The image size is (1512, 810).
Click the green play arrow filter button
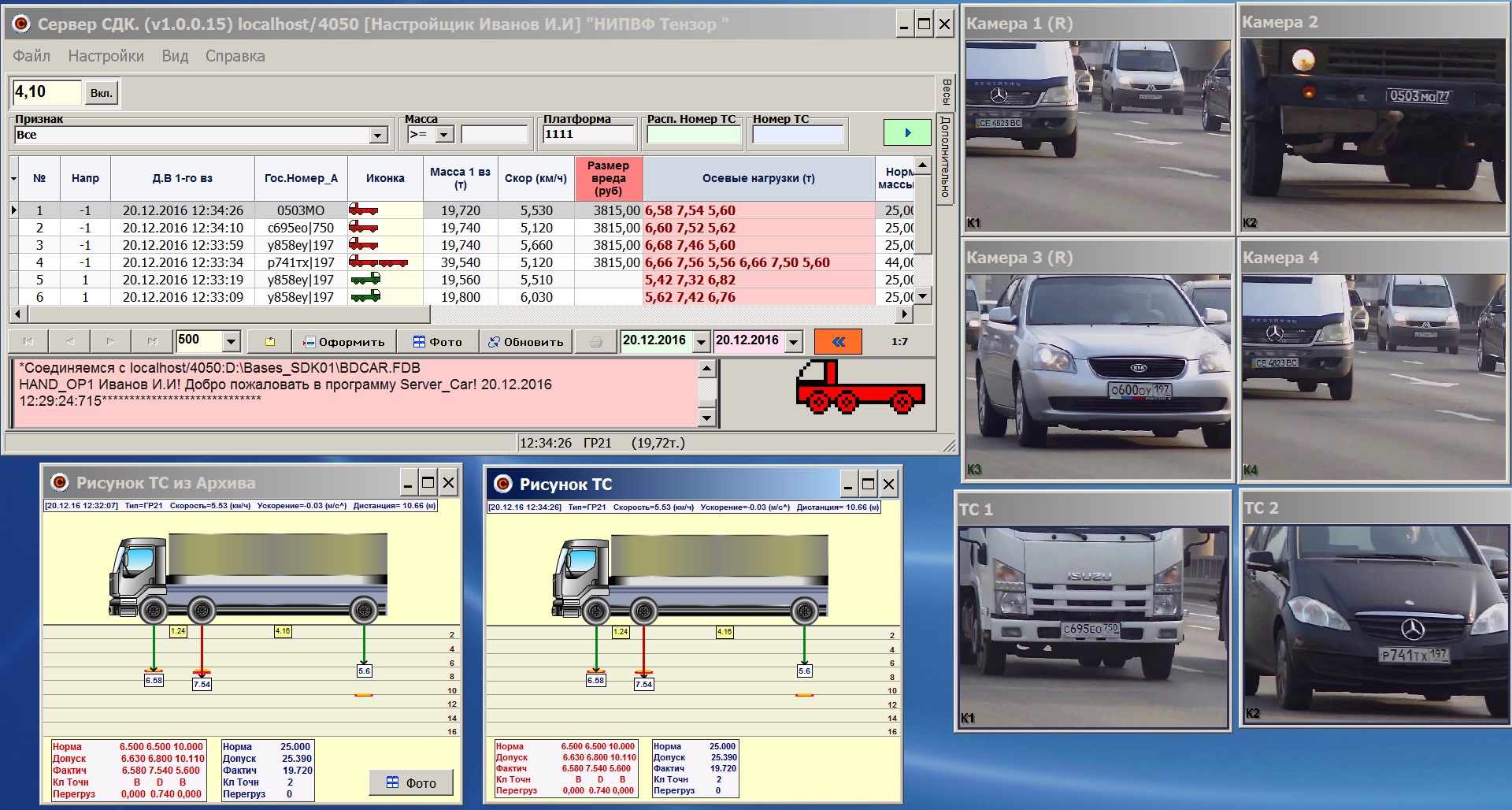pos(906,132)
